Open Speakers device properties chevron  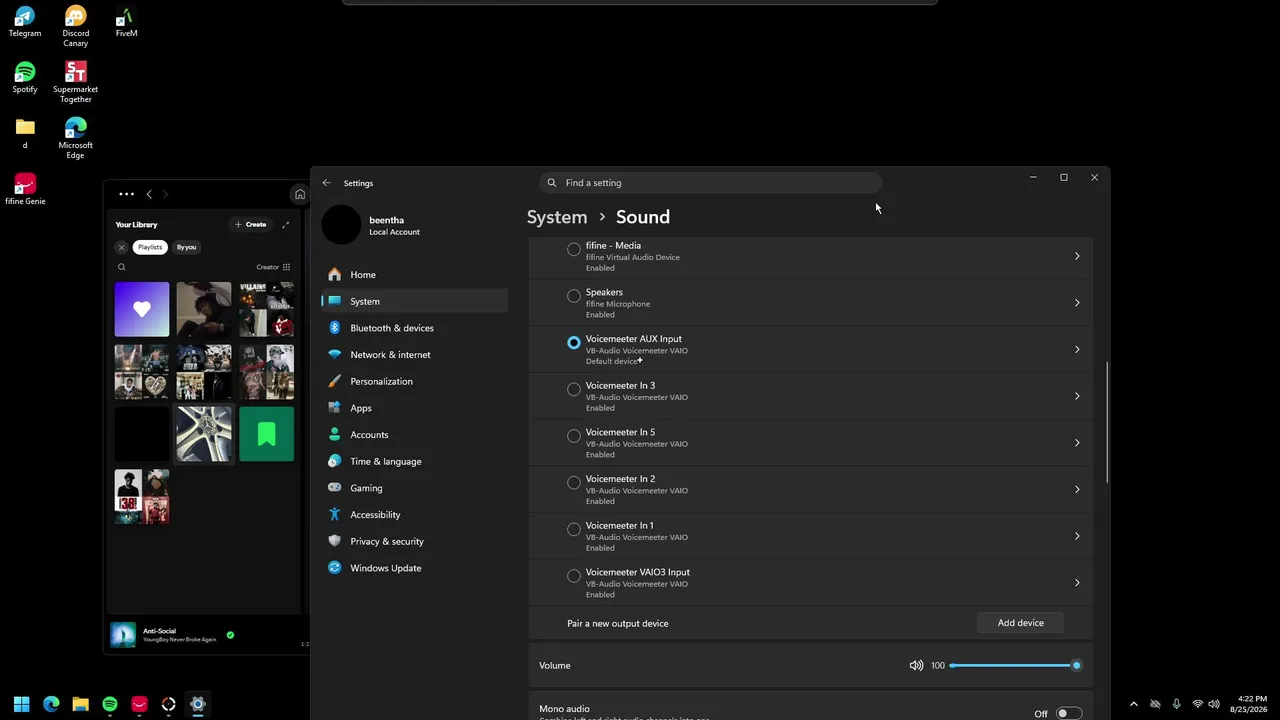click(x=1077, y=303)
